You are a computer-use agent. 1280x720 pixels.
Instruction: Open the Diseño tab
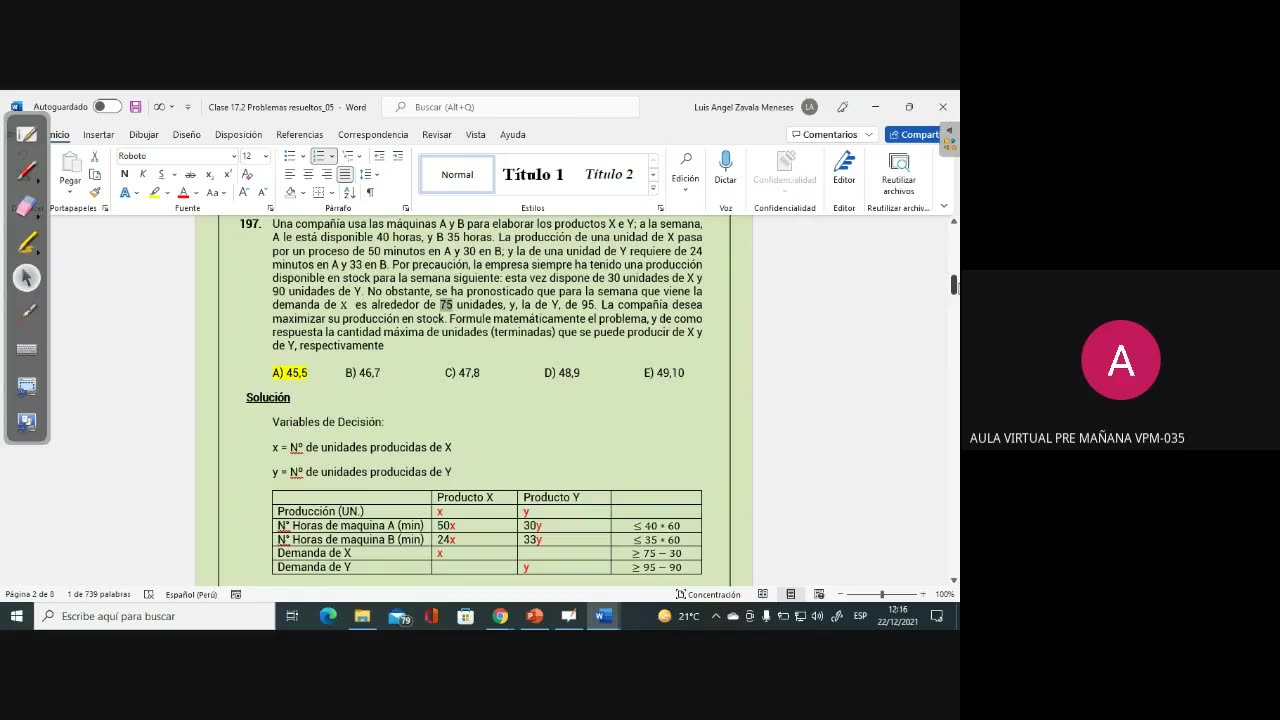point(186,135)
